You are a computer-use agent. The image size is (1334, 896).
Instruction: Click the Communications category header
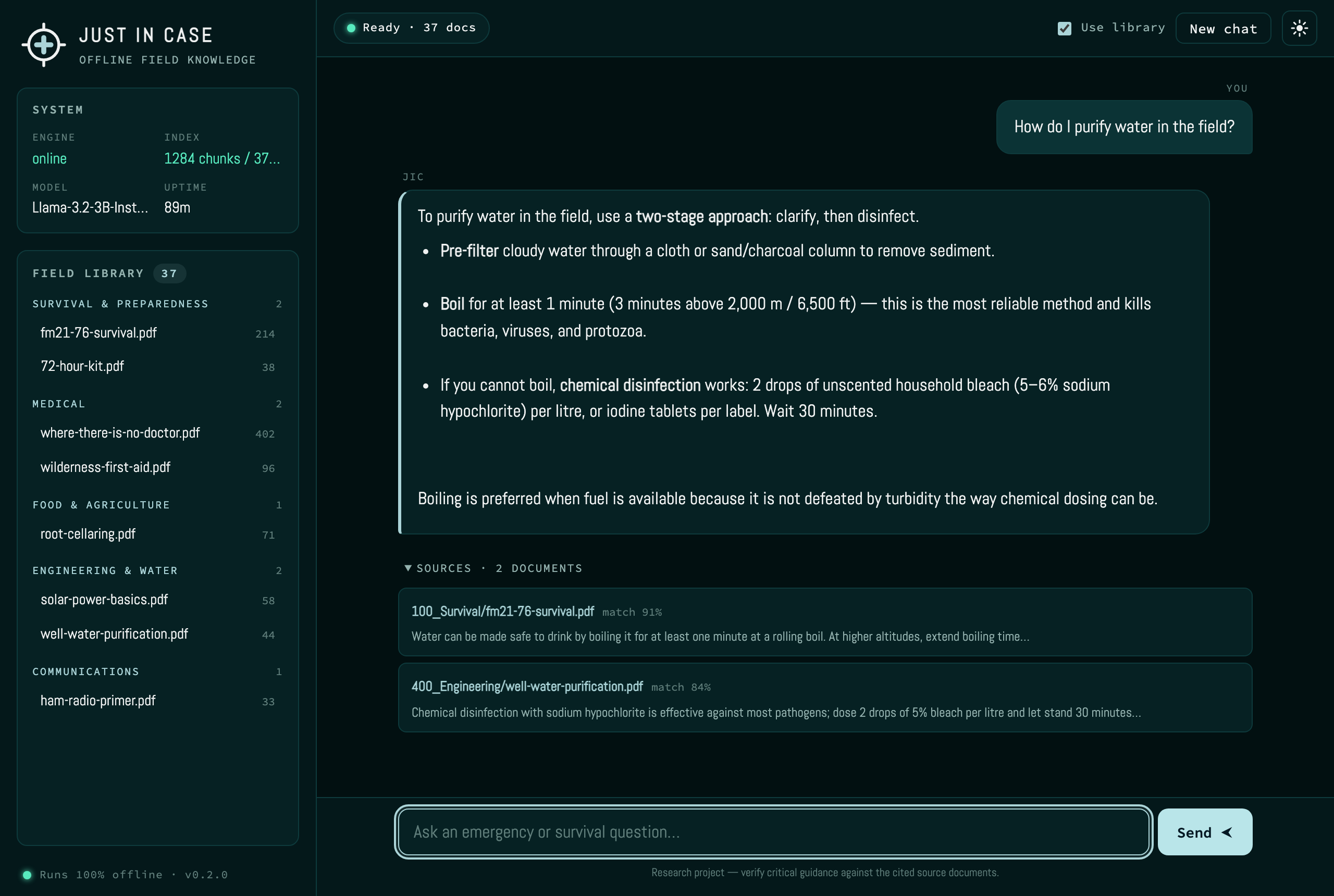tap(158, 672)
